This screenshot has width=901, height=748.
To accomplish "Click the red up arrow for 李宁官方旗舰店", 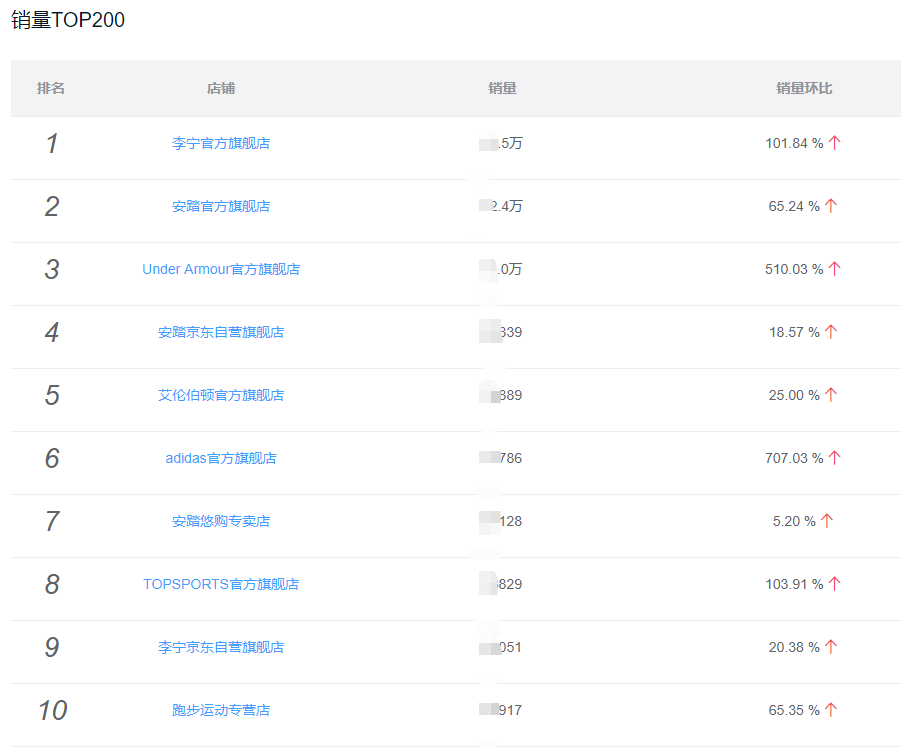I will pos(834,143).
